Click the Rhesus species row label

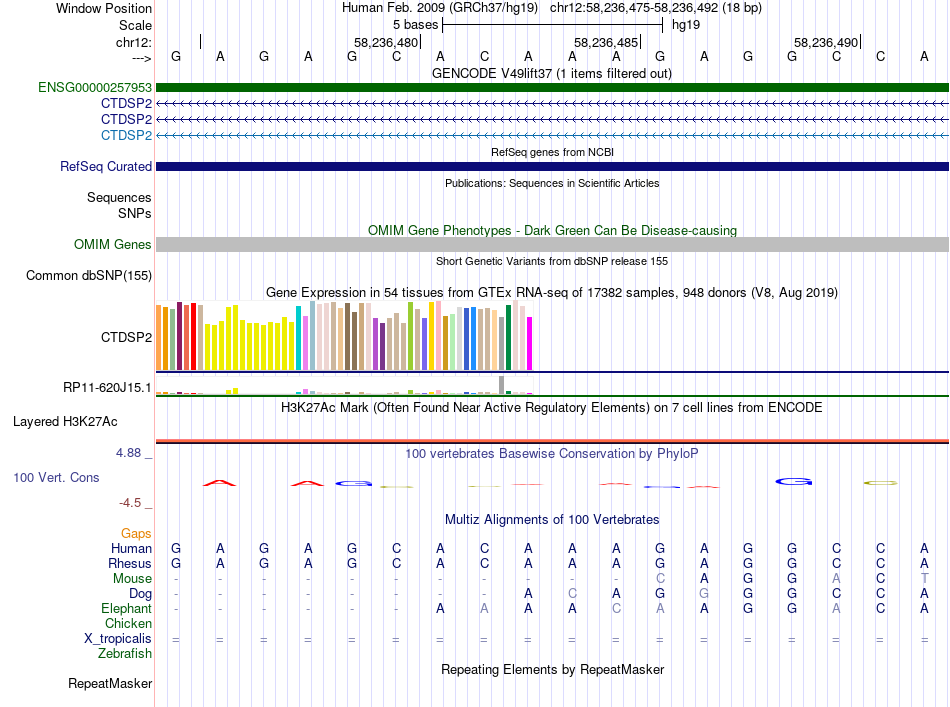(x=130, y=563)
